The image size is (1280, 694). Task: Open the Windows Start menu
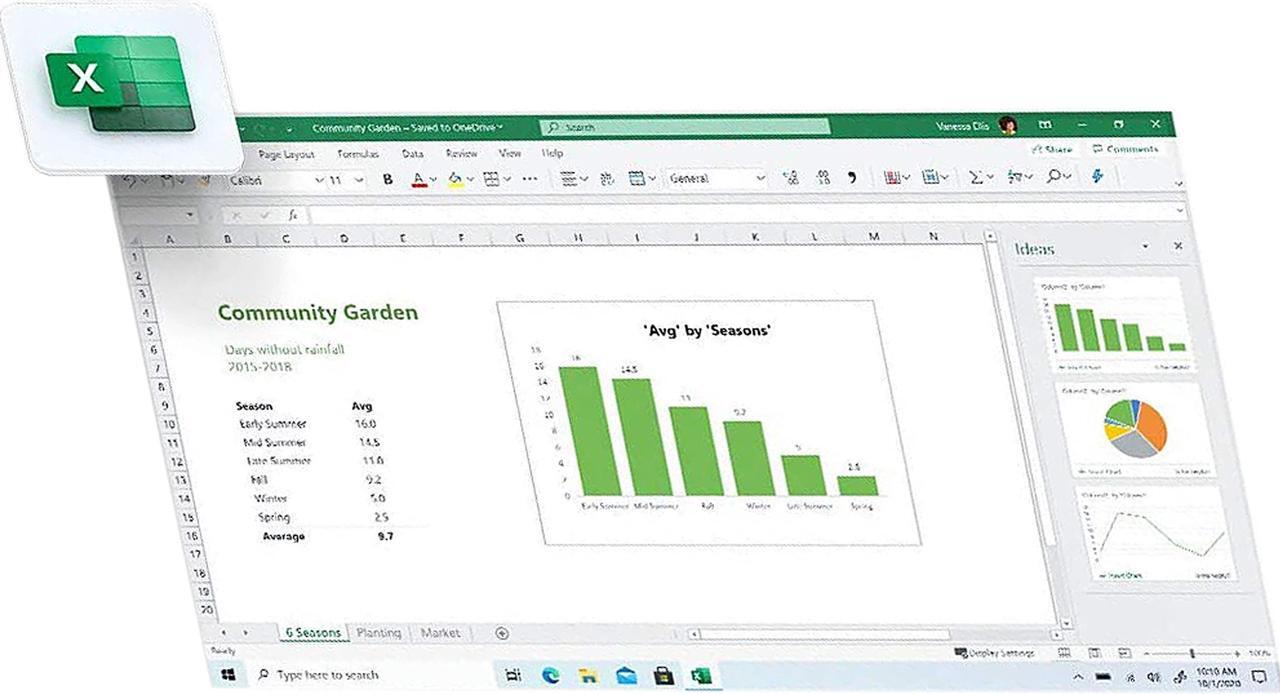coord(227,675)
